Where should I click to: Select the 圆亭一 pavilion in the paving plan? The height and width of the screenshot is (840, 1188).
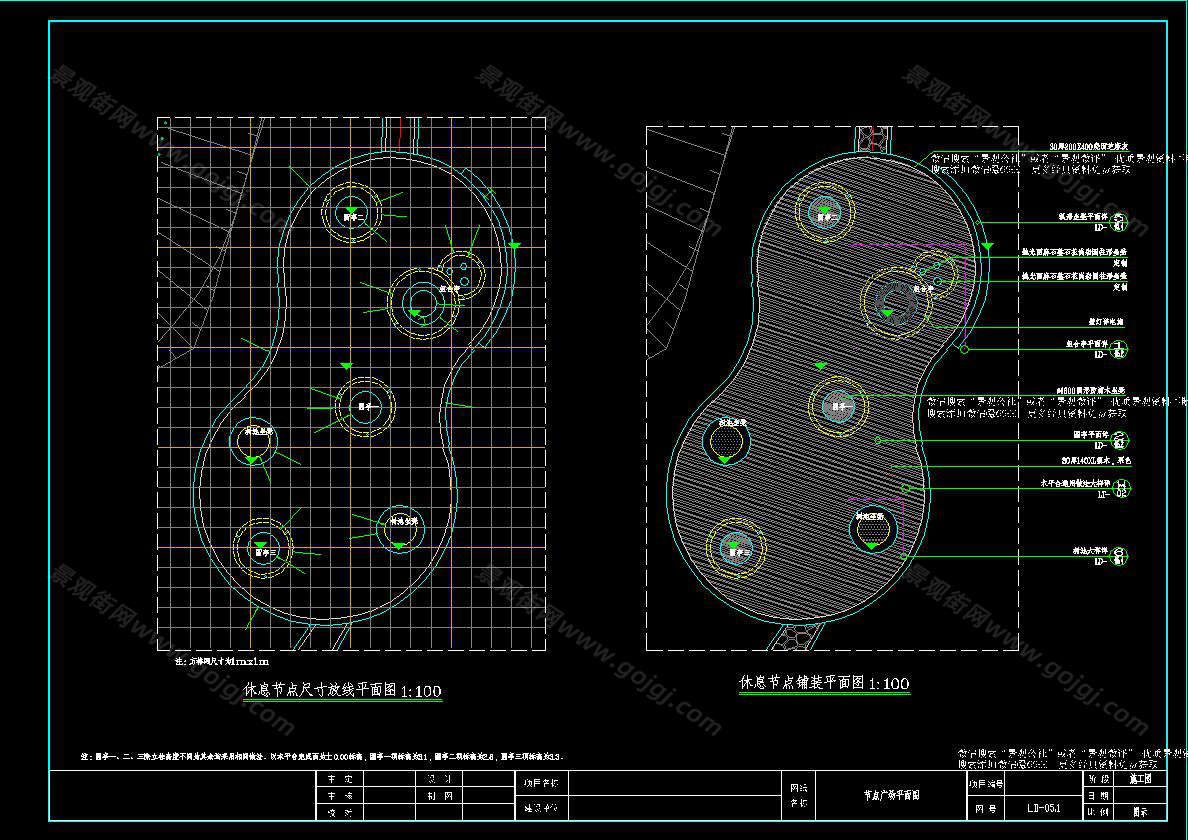pyautogui.click(x=838, y=406)
